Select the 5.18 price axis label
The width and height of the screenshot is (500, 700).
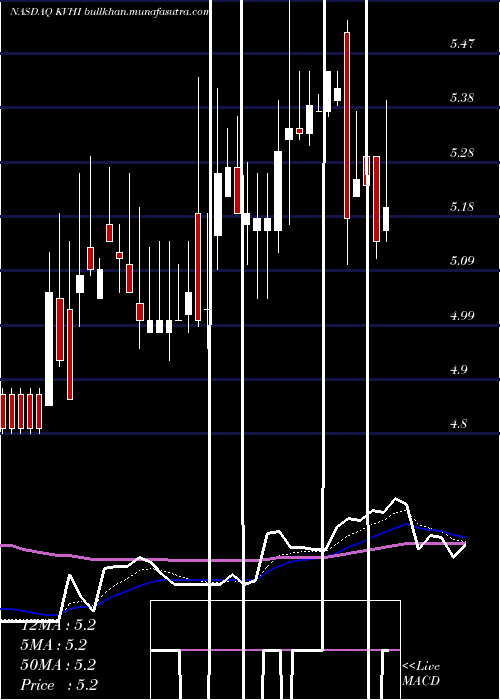point(462,207)
